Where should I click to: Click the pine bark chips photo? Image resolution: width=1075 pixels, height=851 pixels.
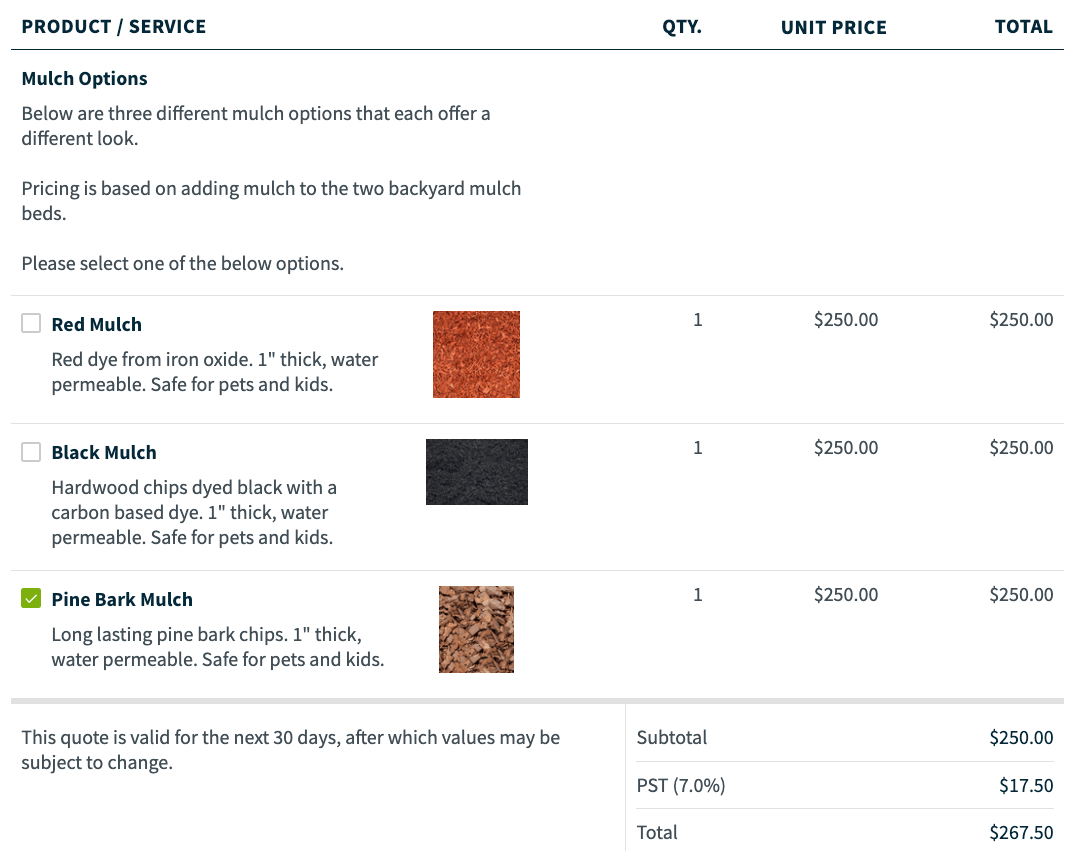(x=476, y=629)
